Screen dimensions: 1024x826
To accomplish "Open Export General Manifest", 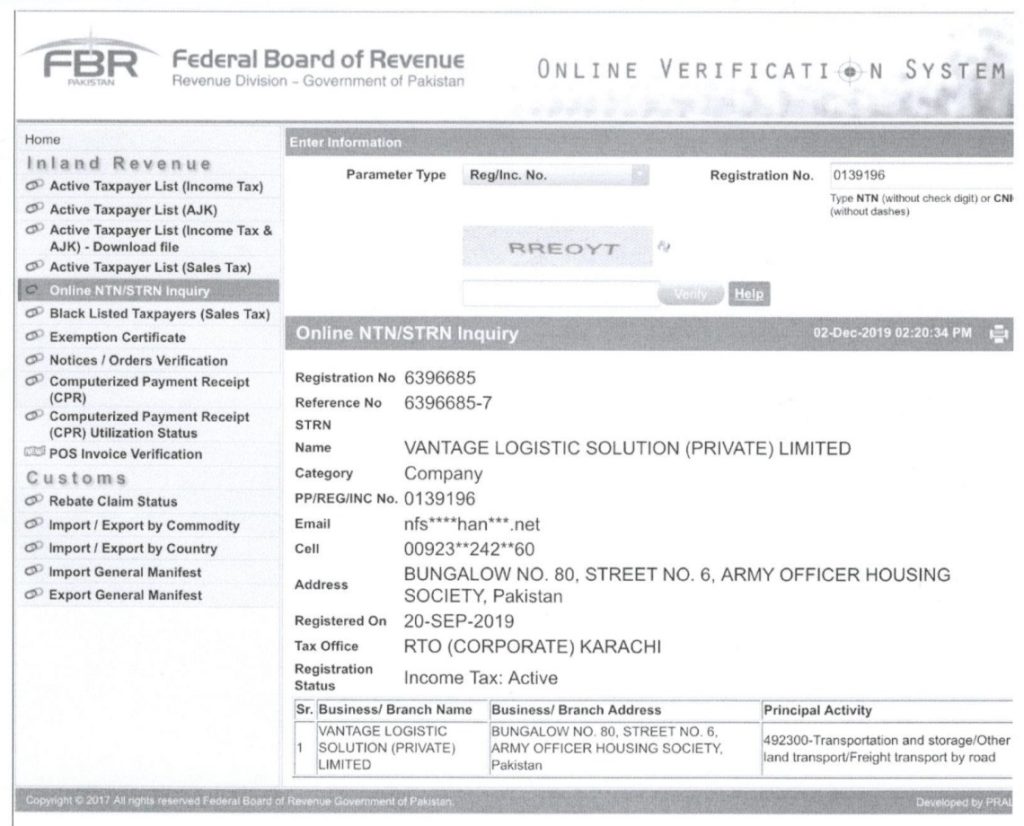I will [125, 595].
